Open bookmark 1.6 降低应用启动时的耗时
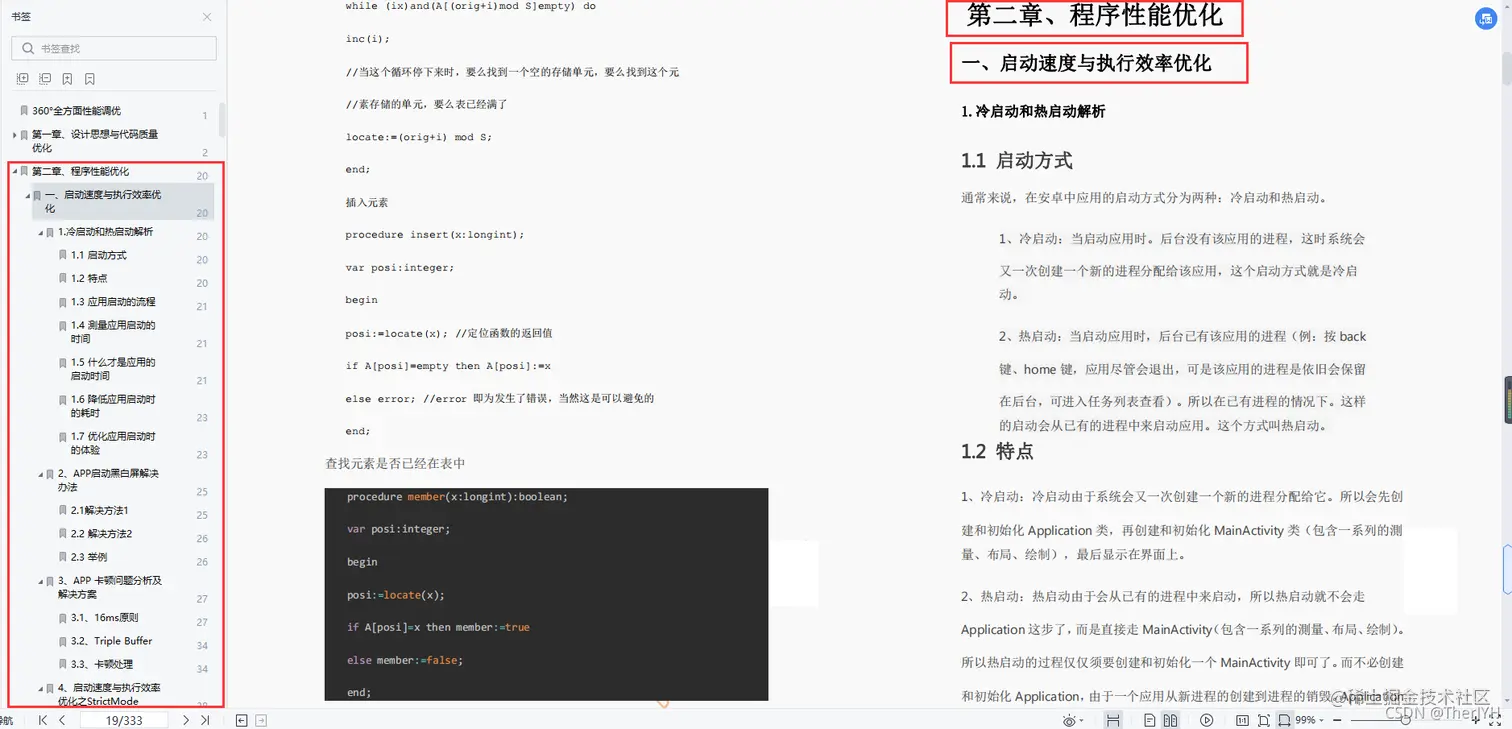 coord(113,406)
